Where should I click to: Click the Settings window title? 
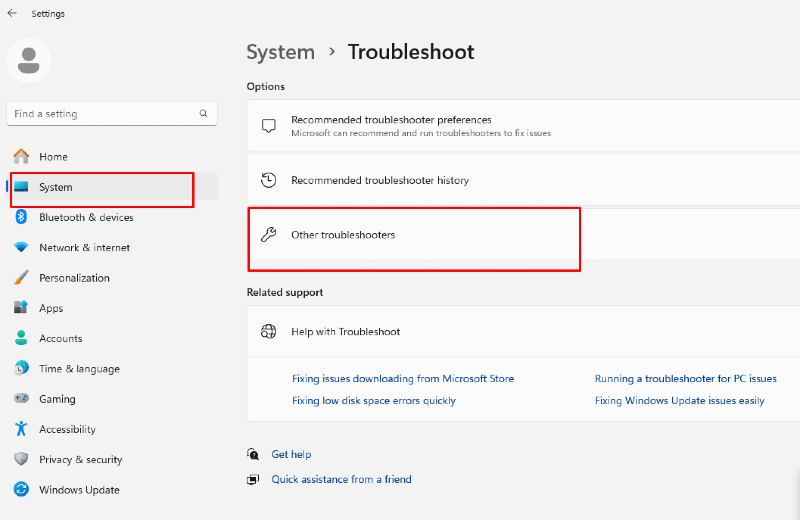[48, 14]
